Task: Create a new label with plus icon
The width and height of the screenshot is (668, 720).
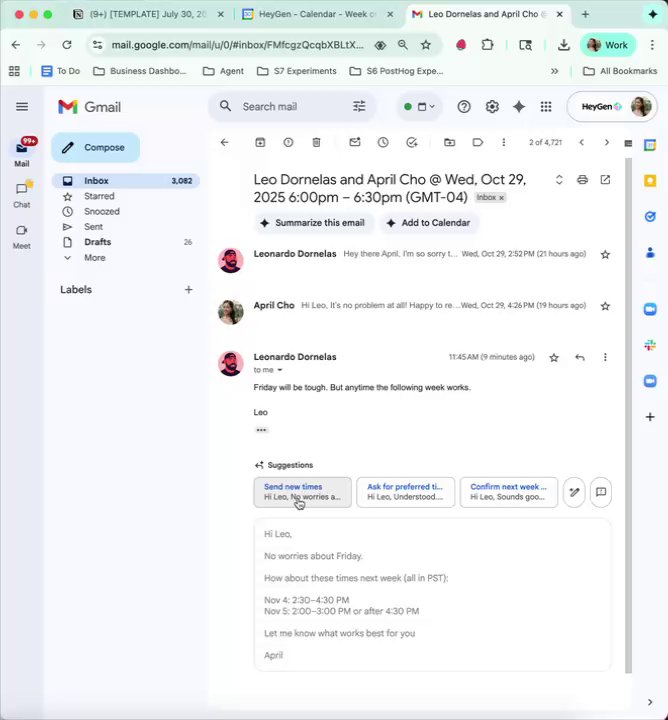Action: pyautogui.click(x=189, y=289)
